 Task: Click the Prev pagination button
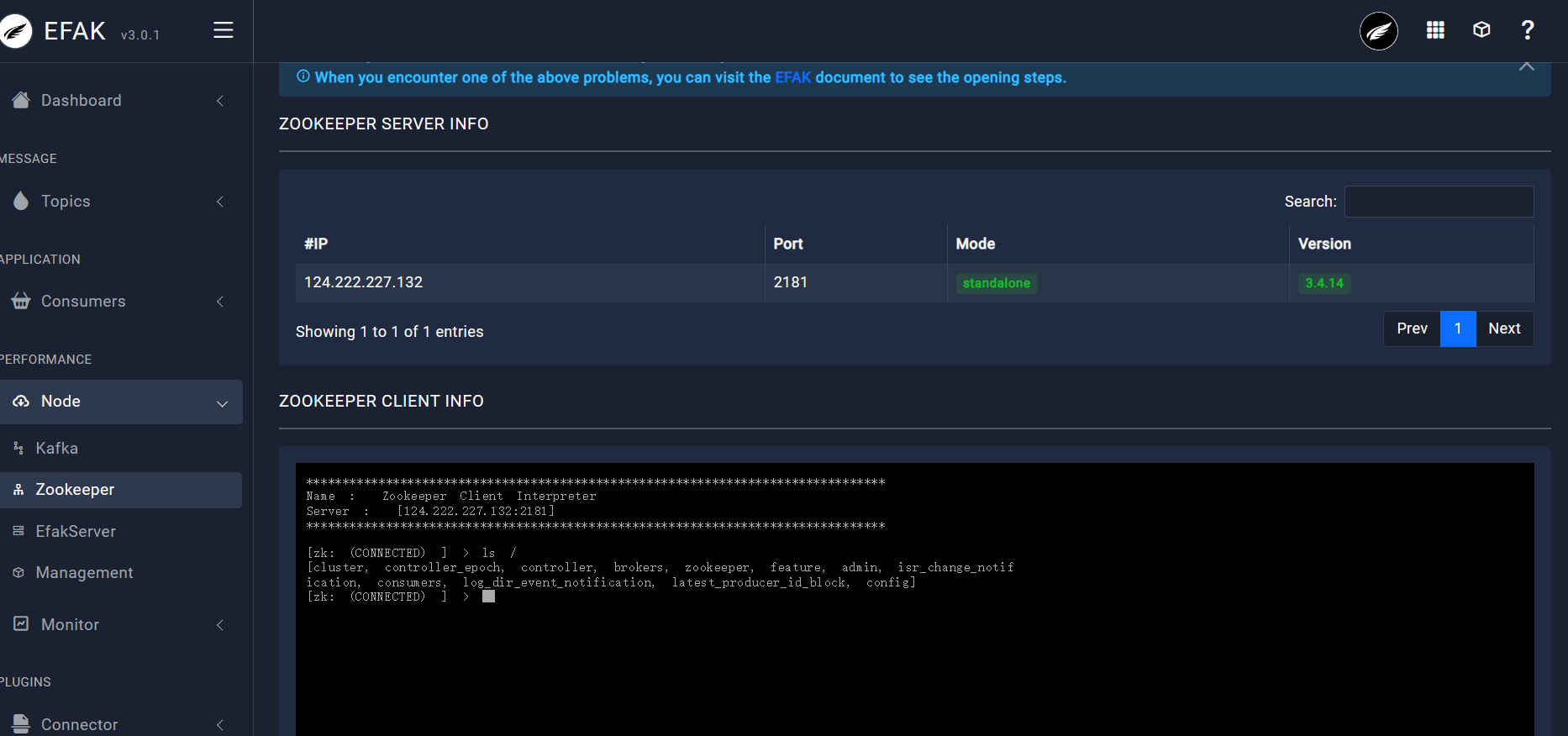[1412, 329]
